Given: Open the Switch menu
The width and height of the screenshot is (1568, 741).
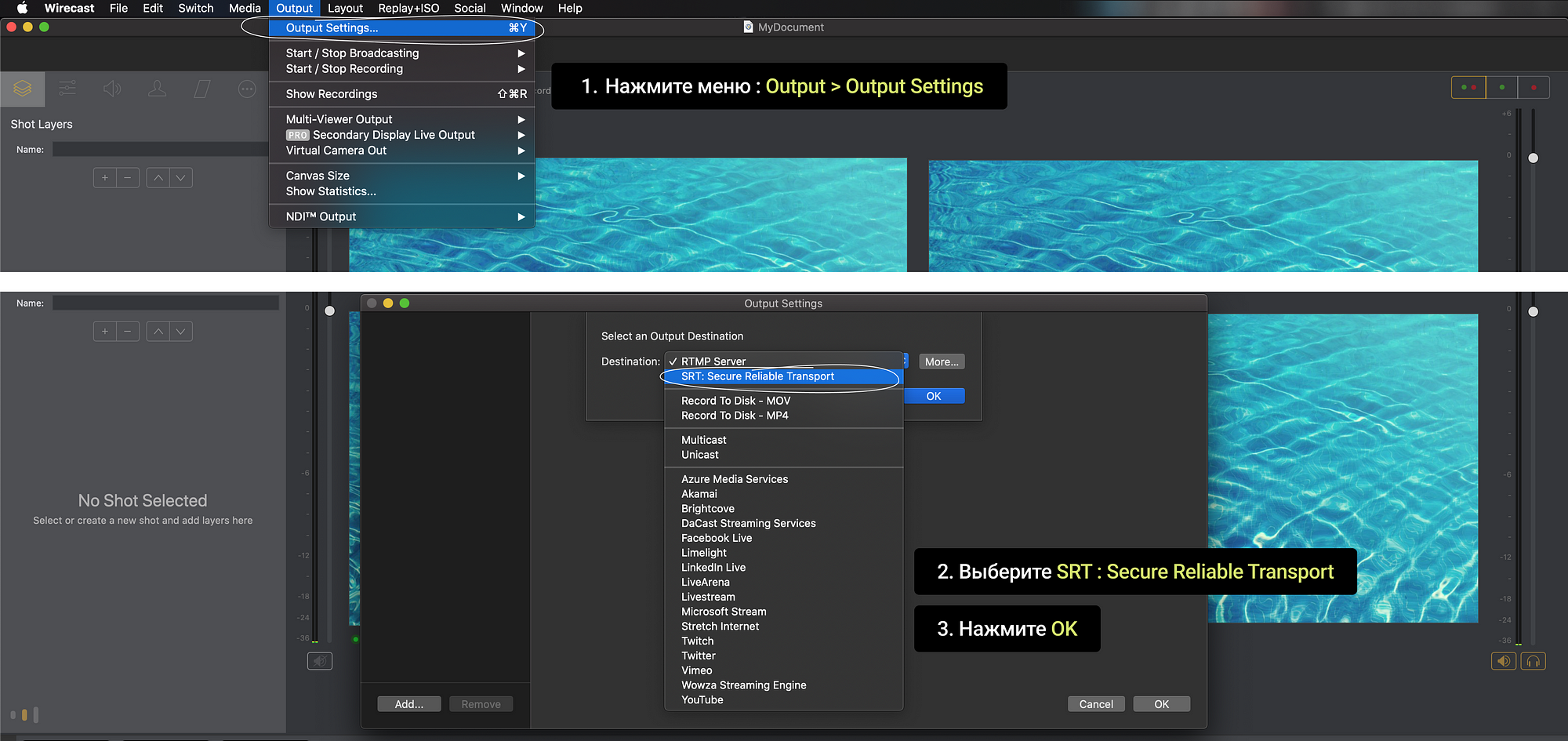Looking at the screenshot, I should tap(196, 8).
